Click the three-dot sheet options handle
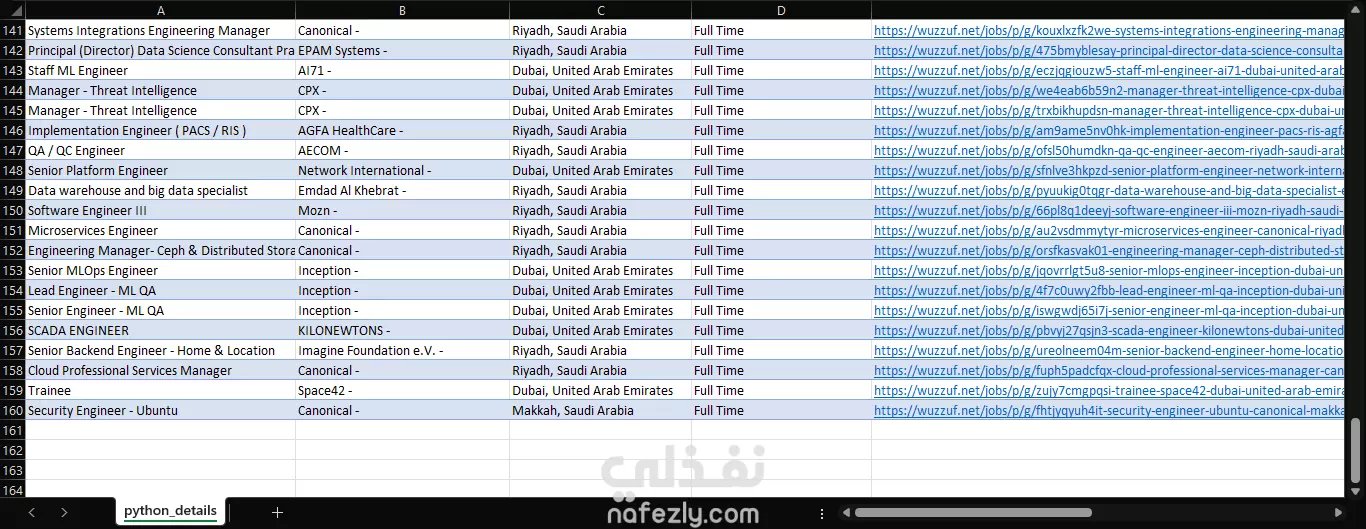Viewport: 1366px width, 529px height. (x=821, y=513)
